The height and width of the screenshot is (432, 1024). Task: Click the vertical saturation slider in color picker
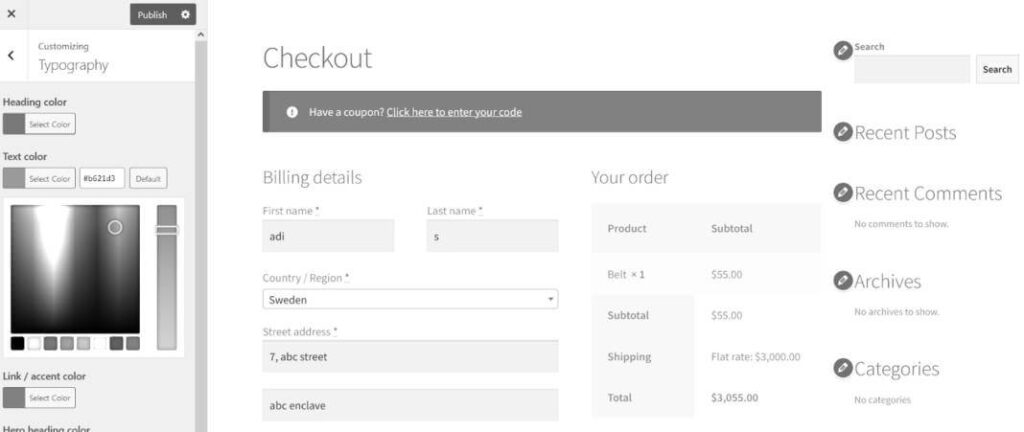pyautogui.click(x=167, y=277)
